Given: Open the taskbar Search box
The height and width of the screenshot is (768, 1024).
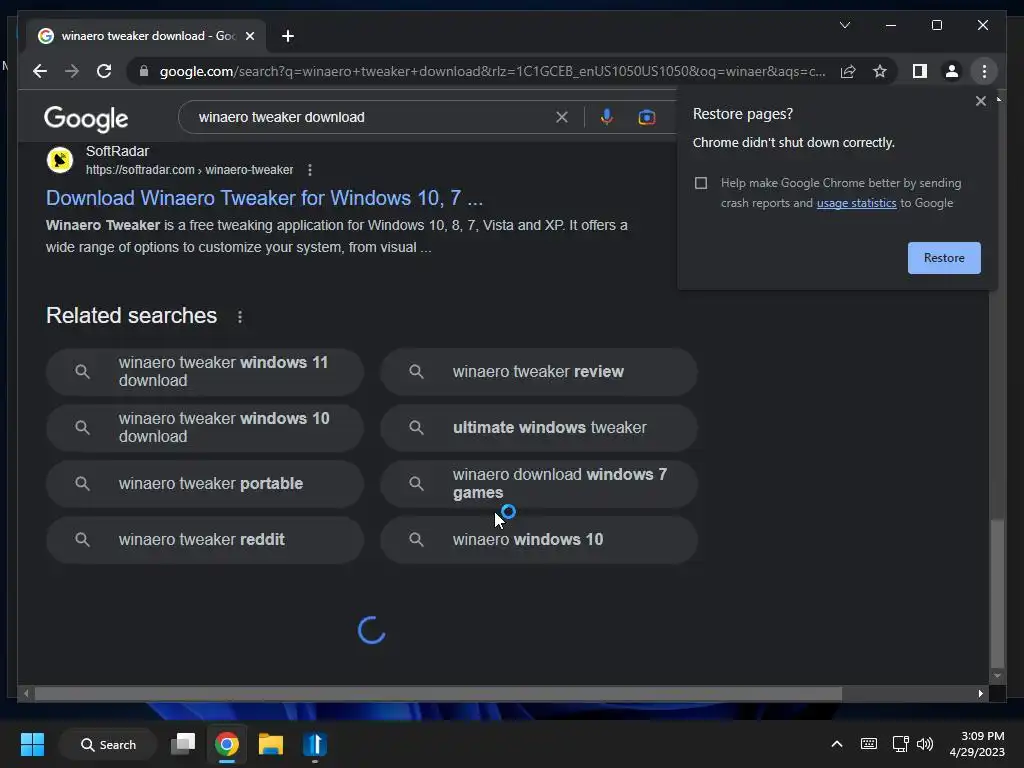Looking at the screenshot, I should pyautogui.click(x=108, y=744).
